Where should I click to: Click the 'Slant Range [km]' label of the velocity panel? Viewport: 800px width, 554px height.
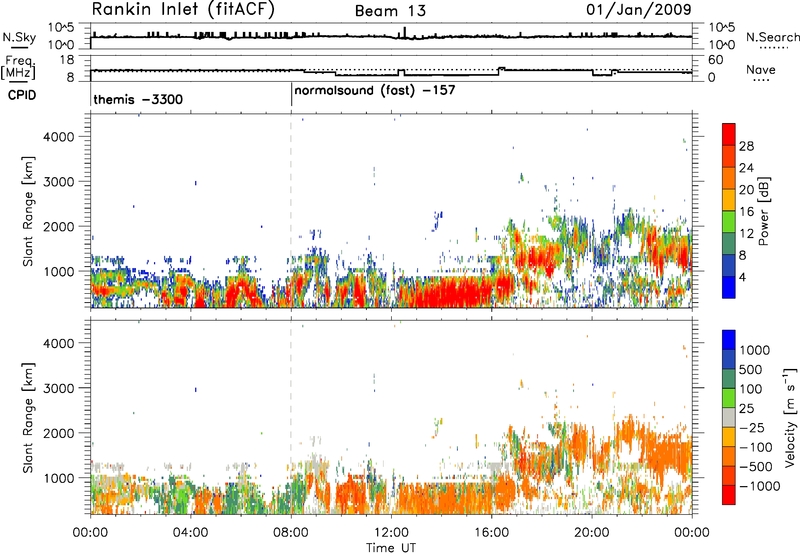[28, 418]
